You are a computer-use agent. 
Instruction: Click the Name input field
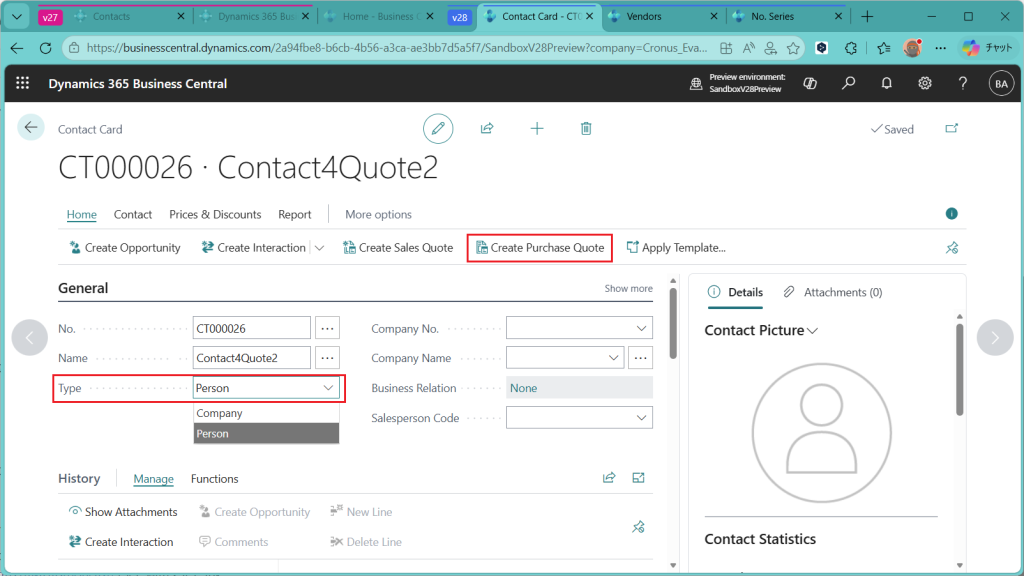pos(251,358)
